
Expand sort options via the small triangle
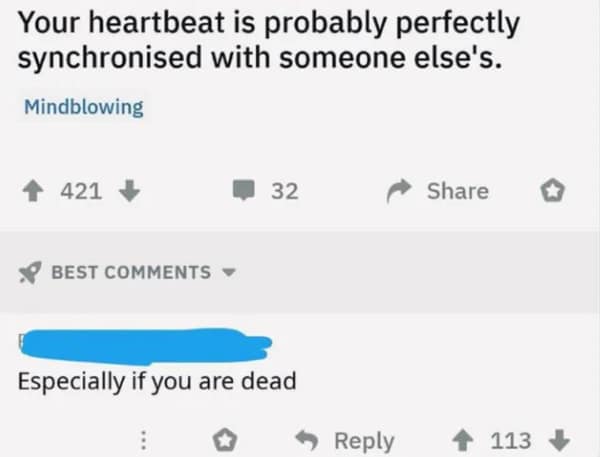pos(227,272)
